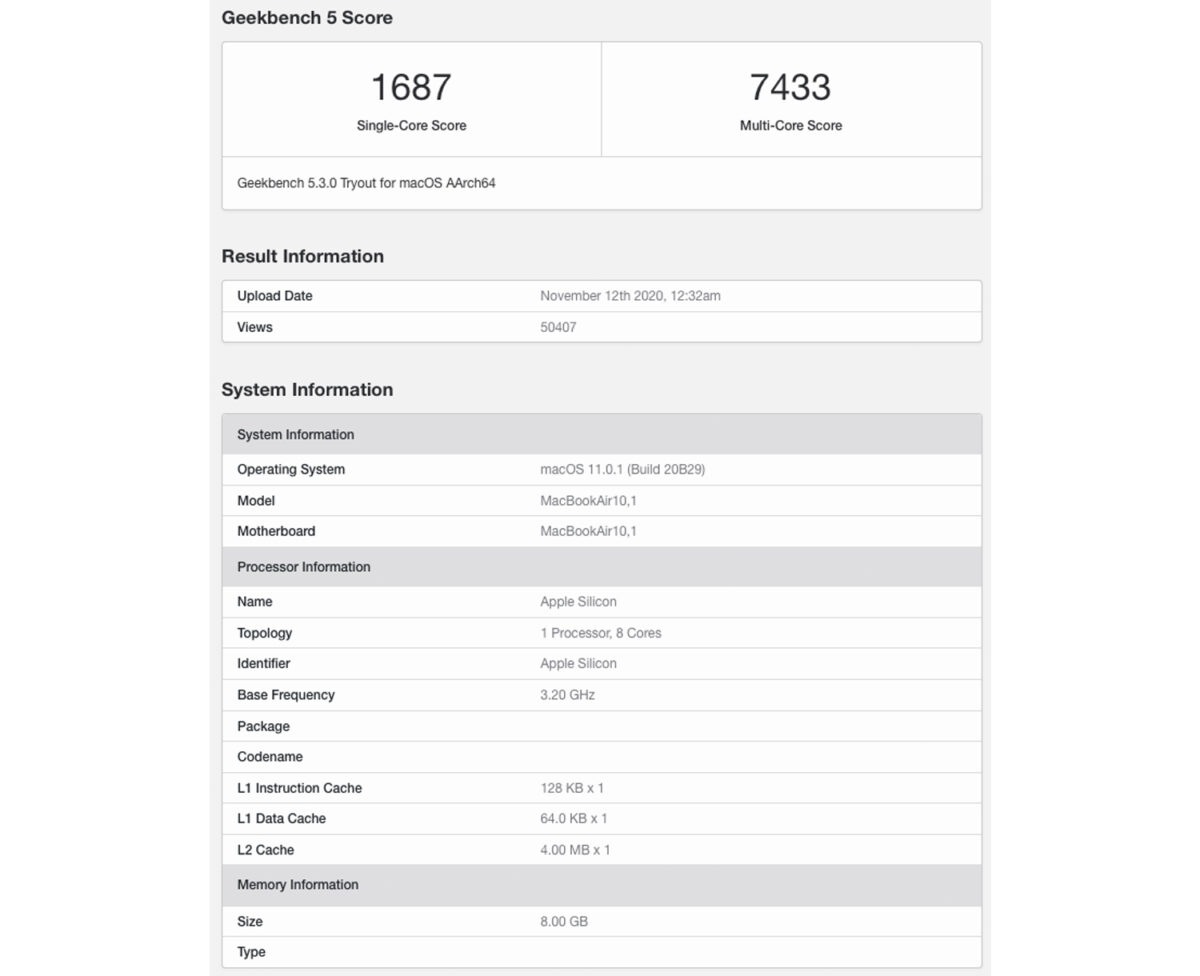Click the L2 Cache label
Viewport: 1200px width, 976px height.
[266, 850]
